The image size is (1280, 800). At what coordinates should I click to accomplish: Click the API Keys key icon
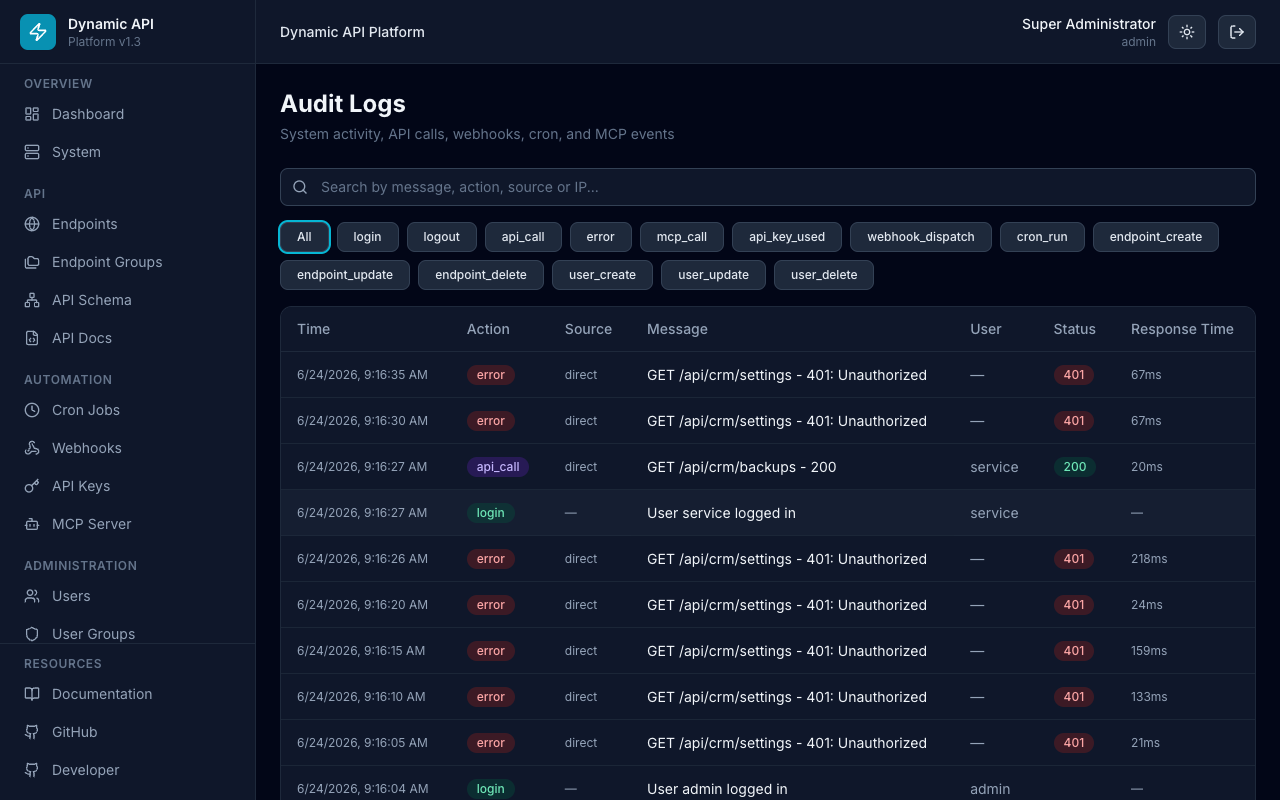tap(32, 486)
